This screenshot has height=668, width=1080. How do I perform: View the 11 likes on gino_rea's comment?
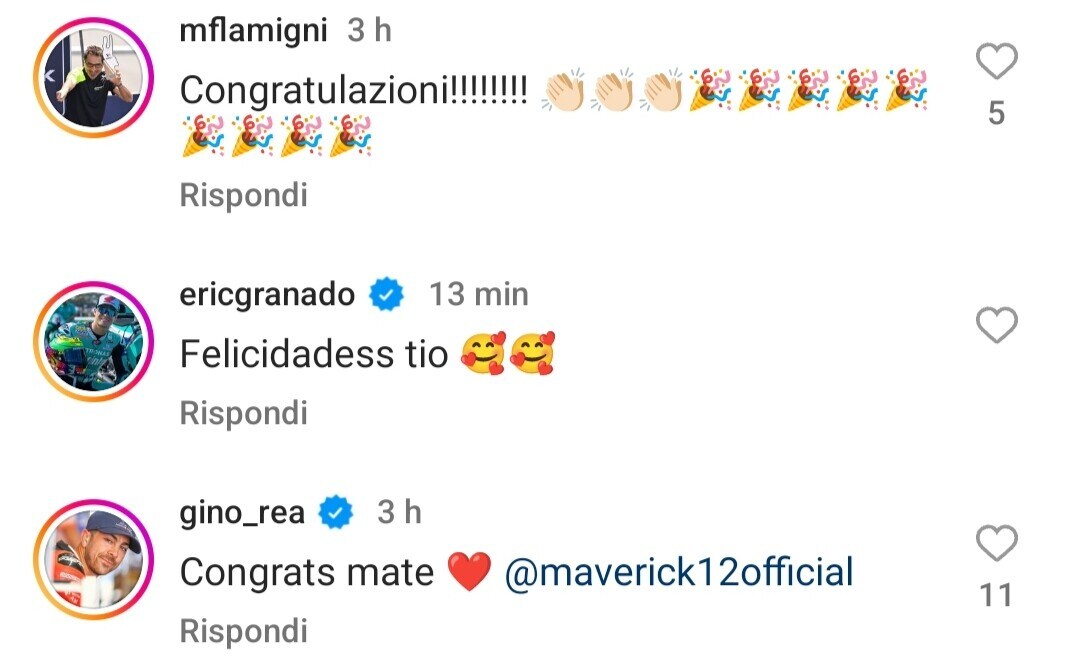[995, 596]
